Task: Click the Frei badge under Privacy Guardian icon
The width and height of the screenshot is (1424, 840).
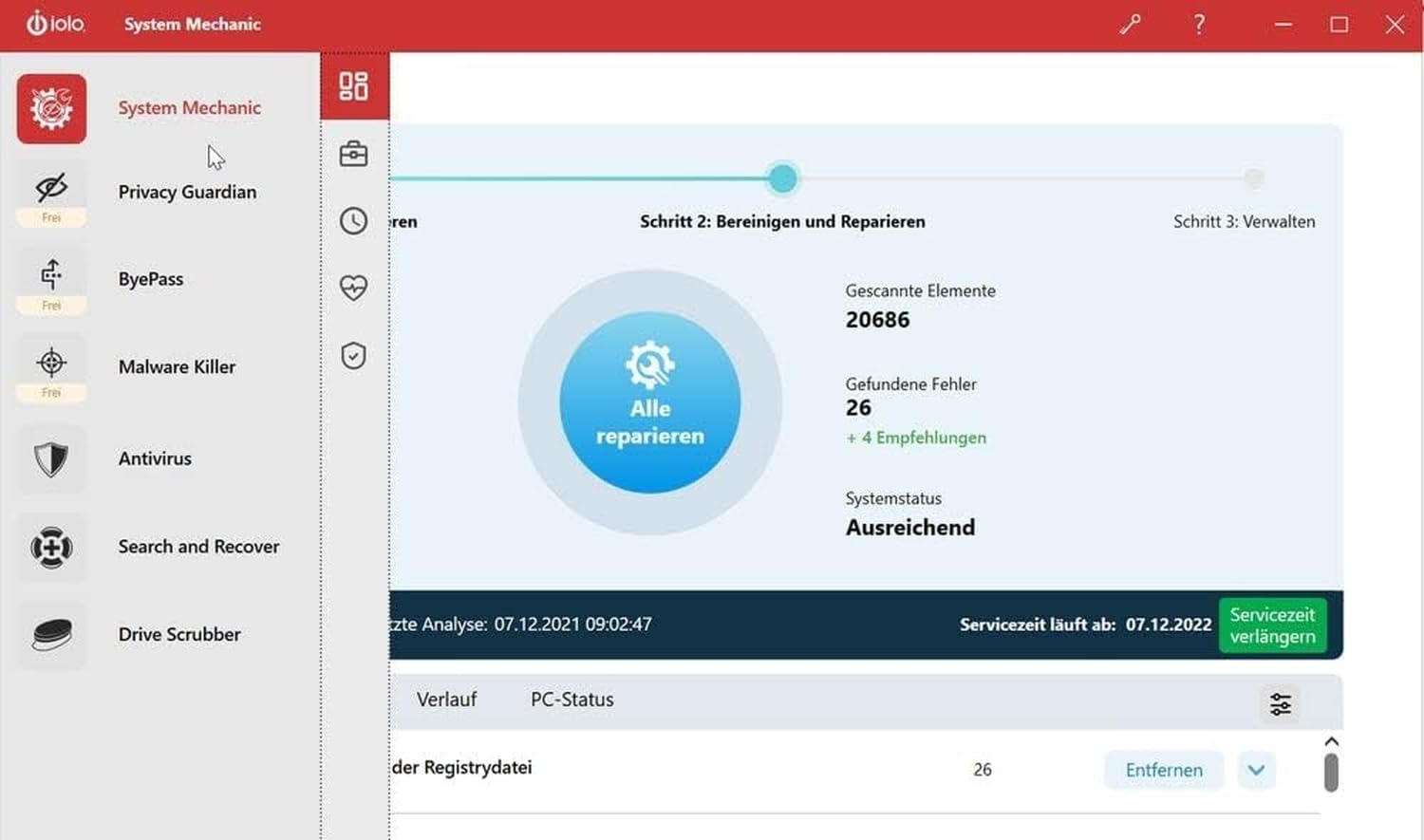Action: coord(51,218)
